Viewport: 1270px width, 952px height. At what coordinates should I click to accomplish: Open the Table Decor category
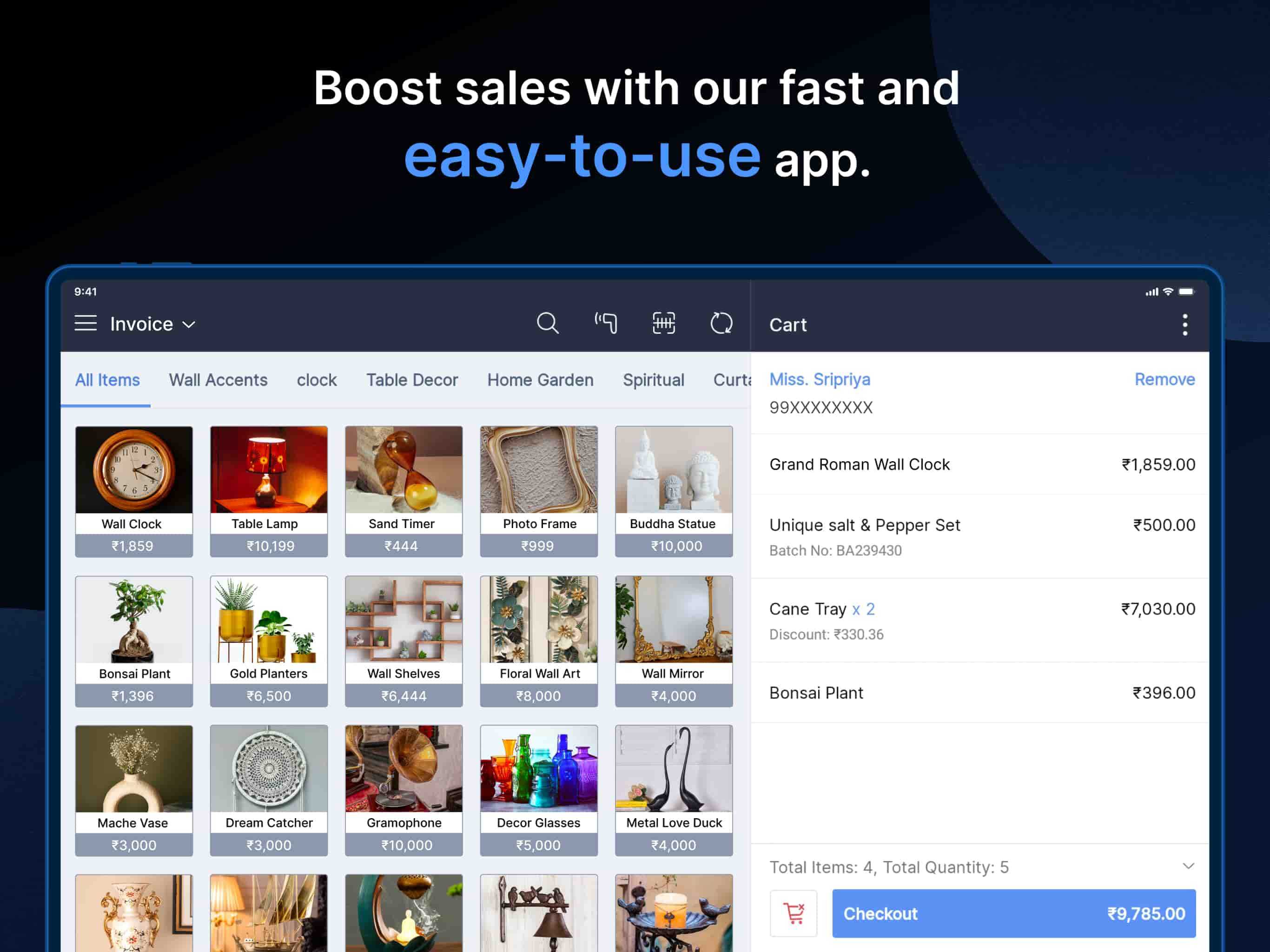pos(412,380)
